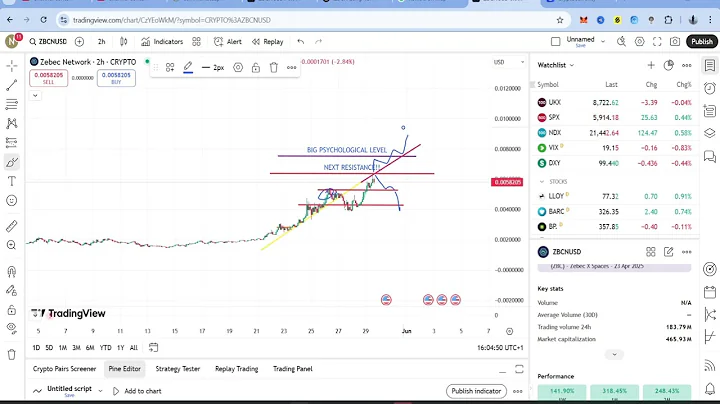The image size is (720, 404).
Task: Open chart settings gear in the top toolbar
Action: (x=639, y=41)
